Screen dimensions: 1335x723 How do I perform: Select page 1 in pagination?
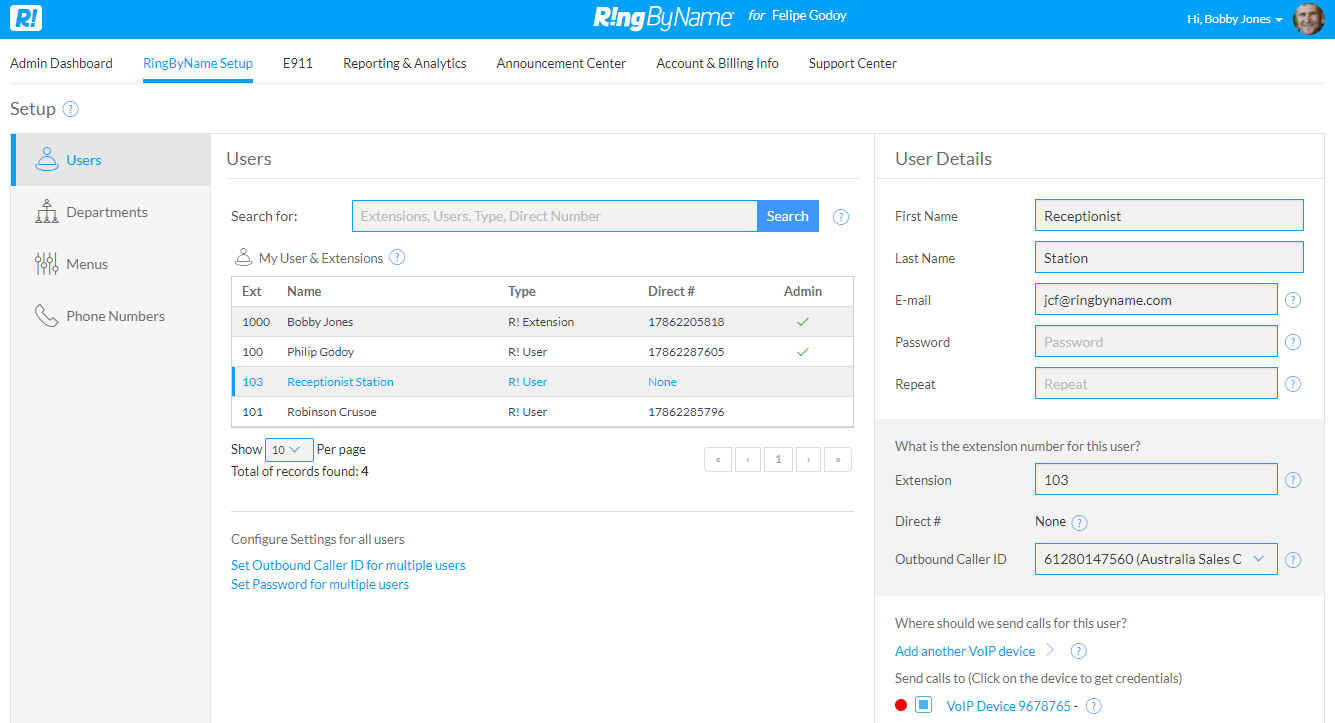coord(778,459)
